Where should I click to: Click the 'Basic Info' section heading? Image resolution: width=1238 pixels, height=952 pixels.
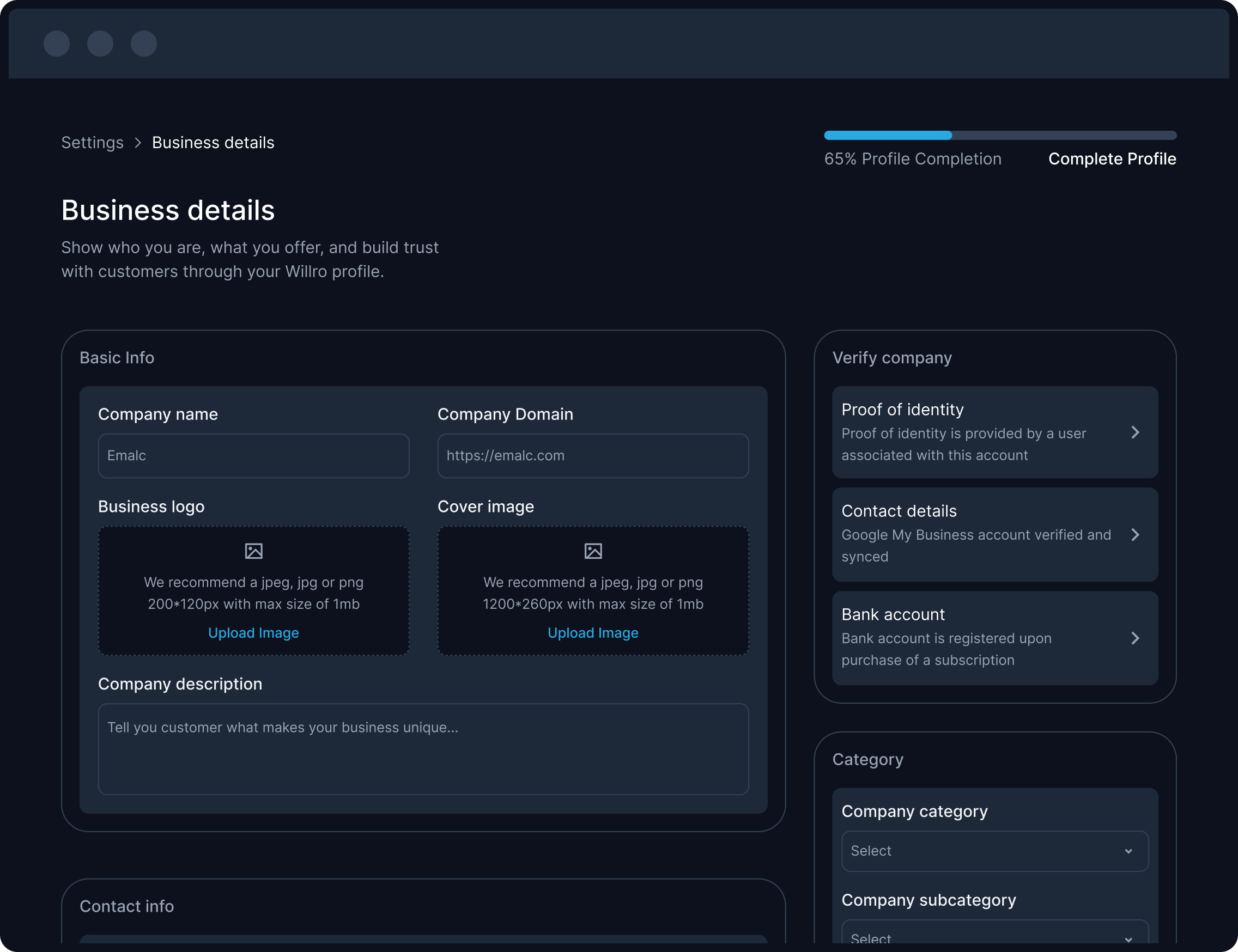117,358
